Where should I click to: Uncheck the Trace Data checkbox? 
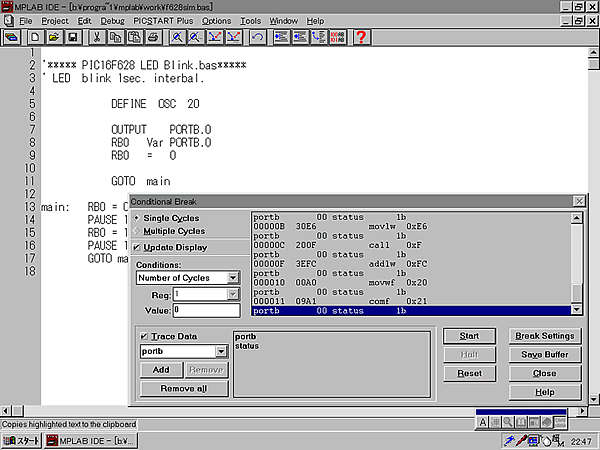point(144,336)
